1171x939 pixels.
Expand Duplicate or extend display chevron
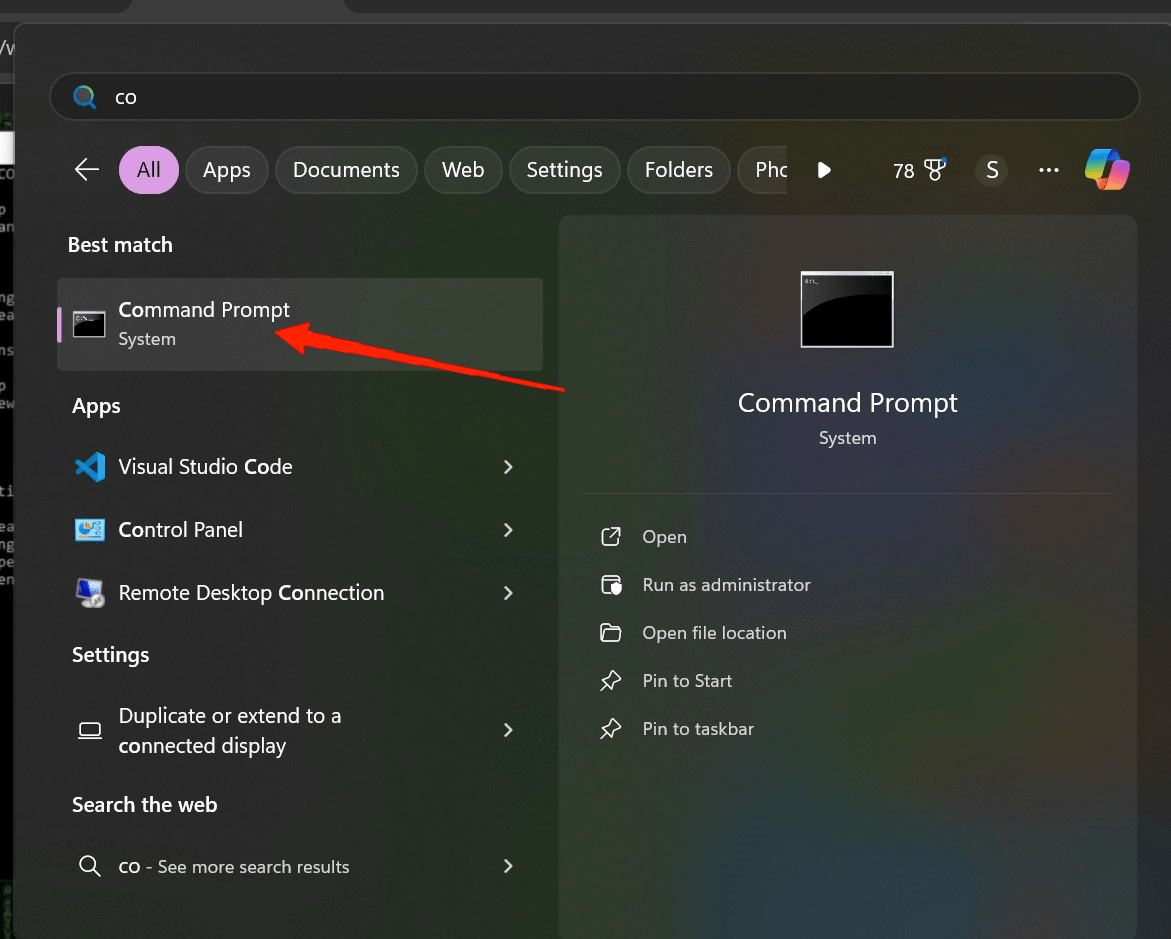(x=509, y=730)
